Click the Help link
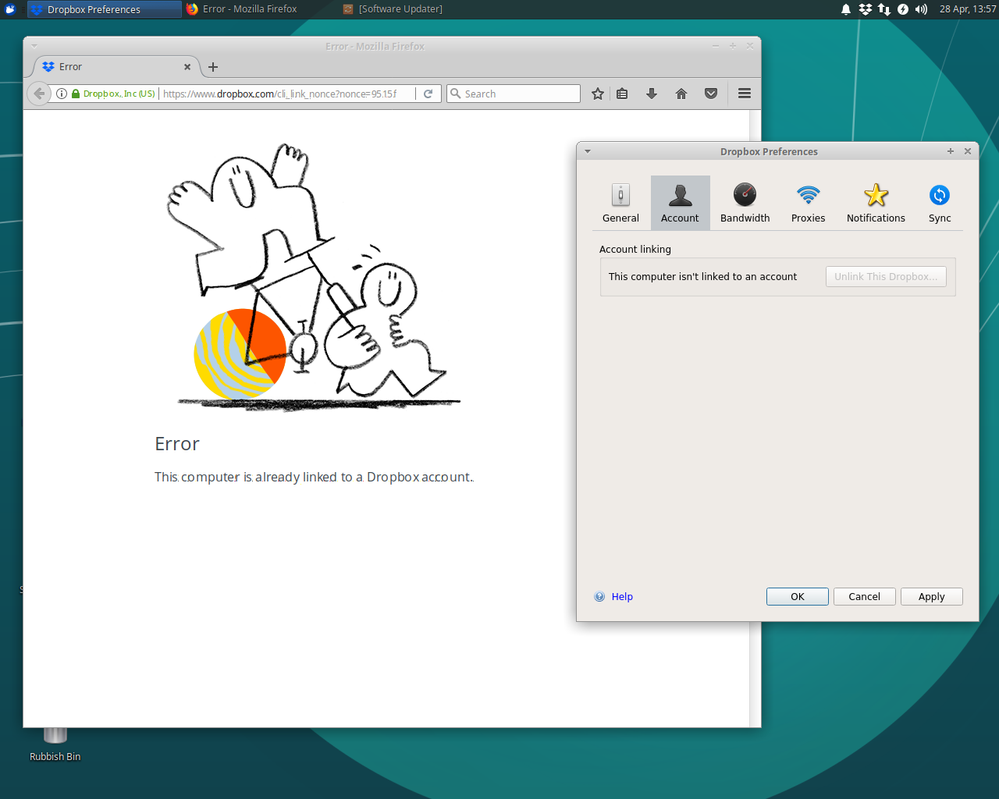 (622, 597)
